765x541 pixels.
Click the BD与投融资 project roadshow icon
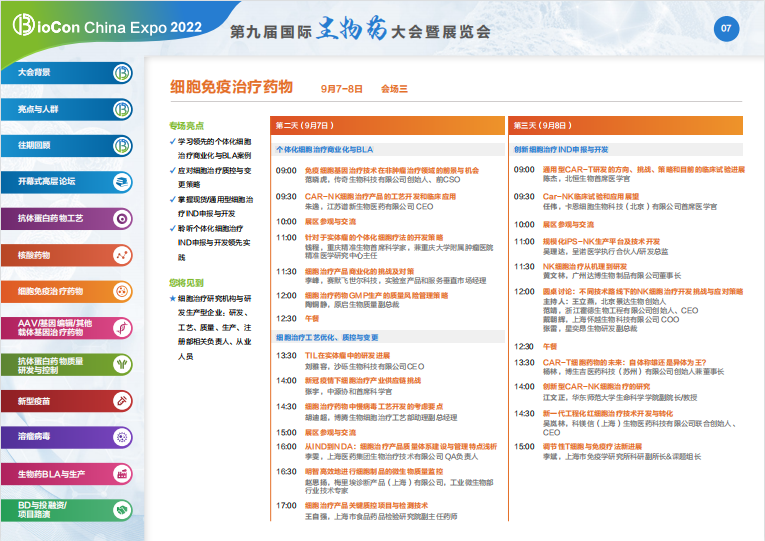click(122, 509)
